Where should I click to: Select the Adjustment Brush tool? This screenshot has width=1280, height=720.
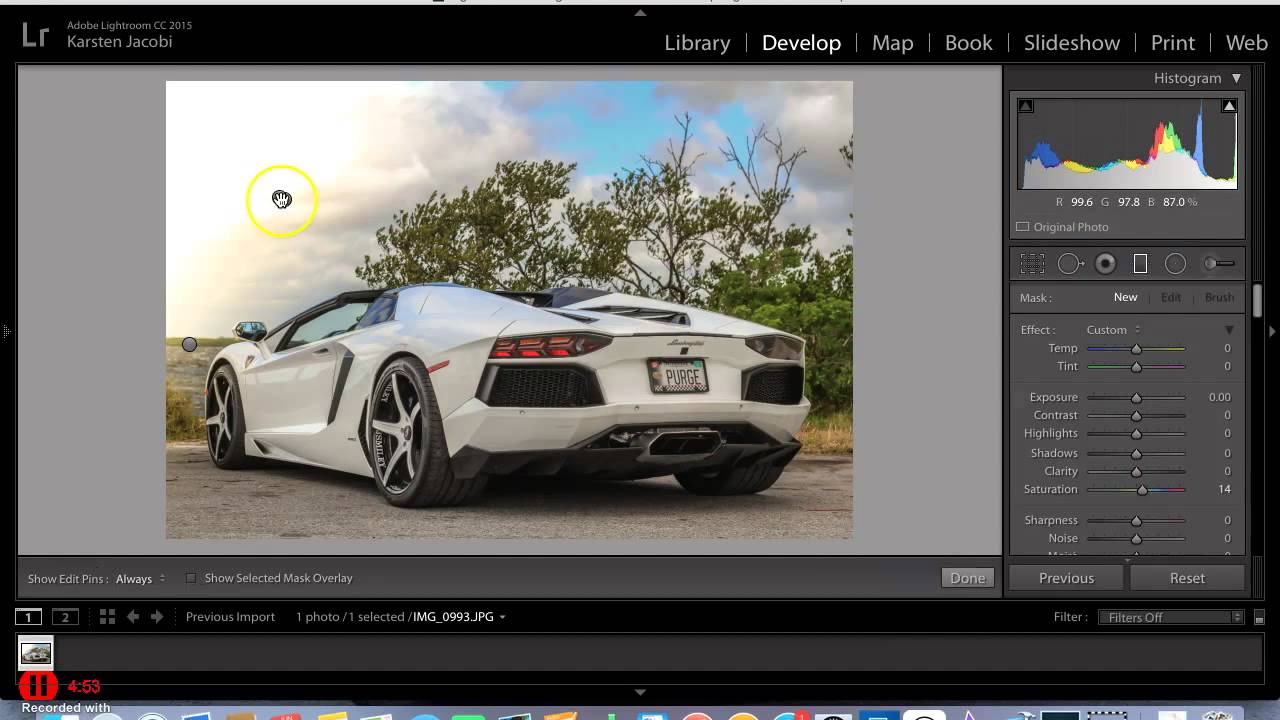pyautogui.click(x=1218, y=264)
